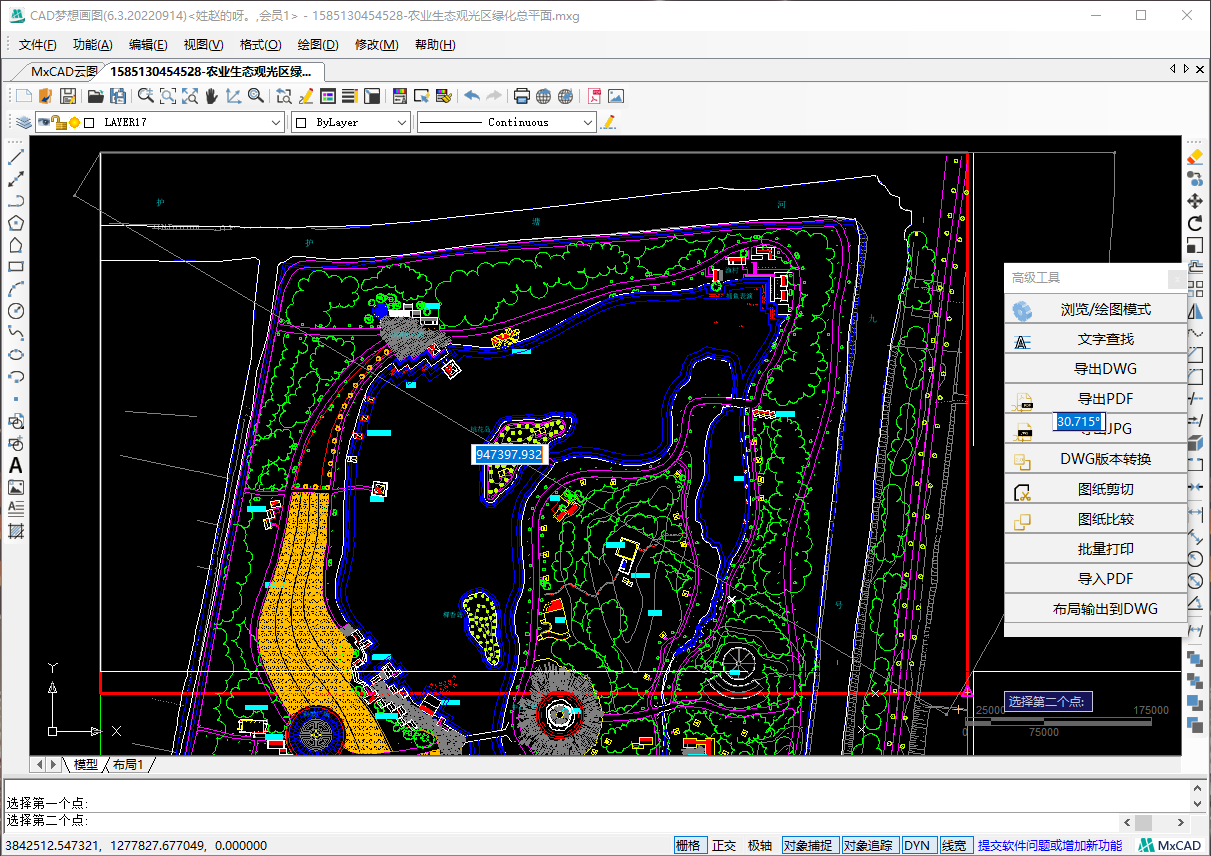
Task: Toggle LAYER17 lock icon
Action: pos(59,122)
